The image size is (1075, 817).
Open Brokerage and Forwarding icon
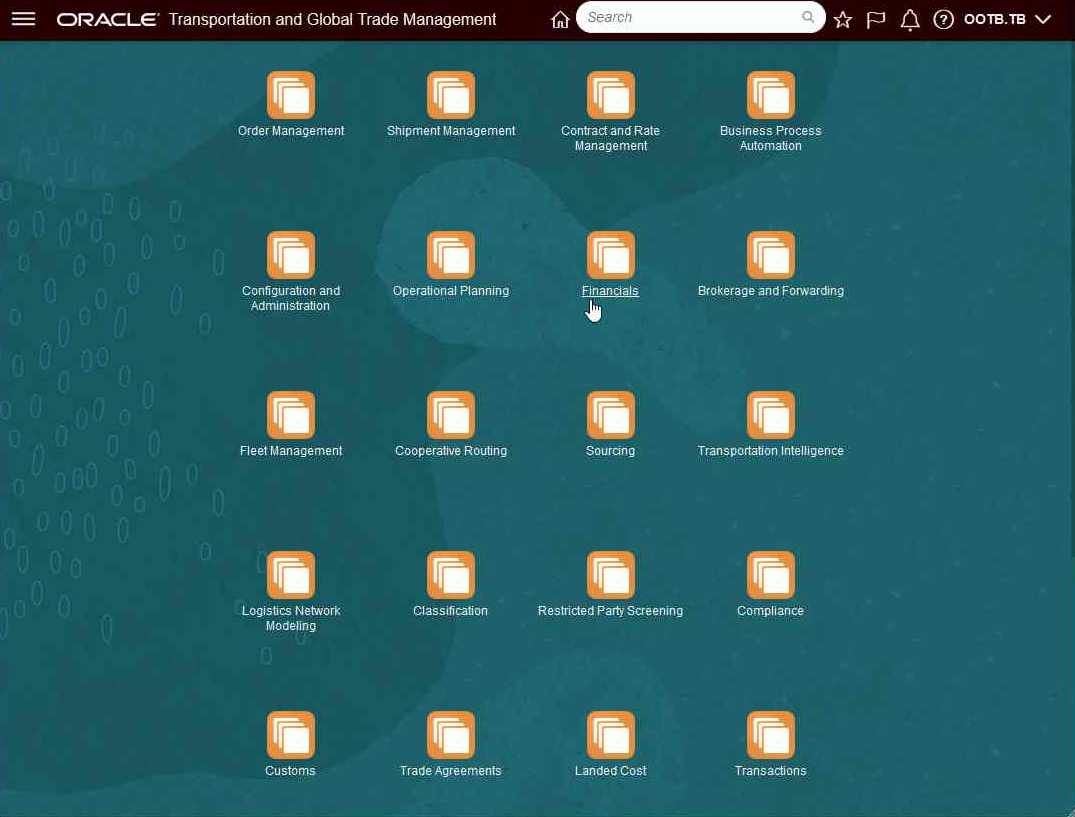point(771,255)
